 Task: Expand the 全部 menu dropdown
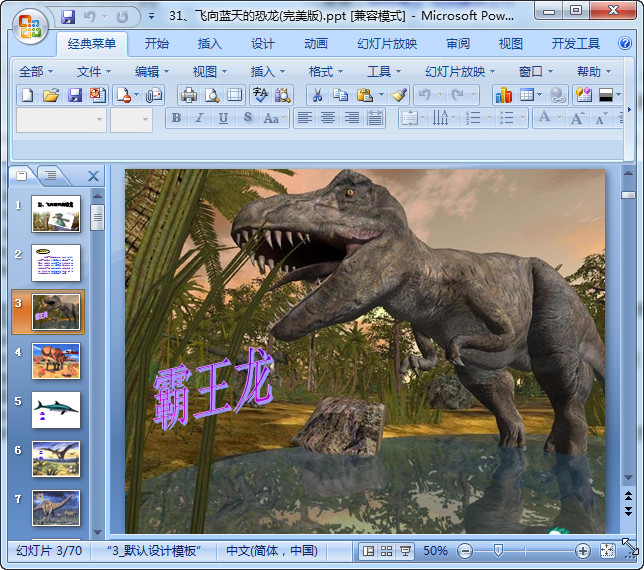[x=36, y=72]
